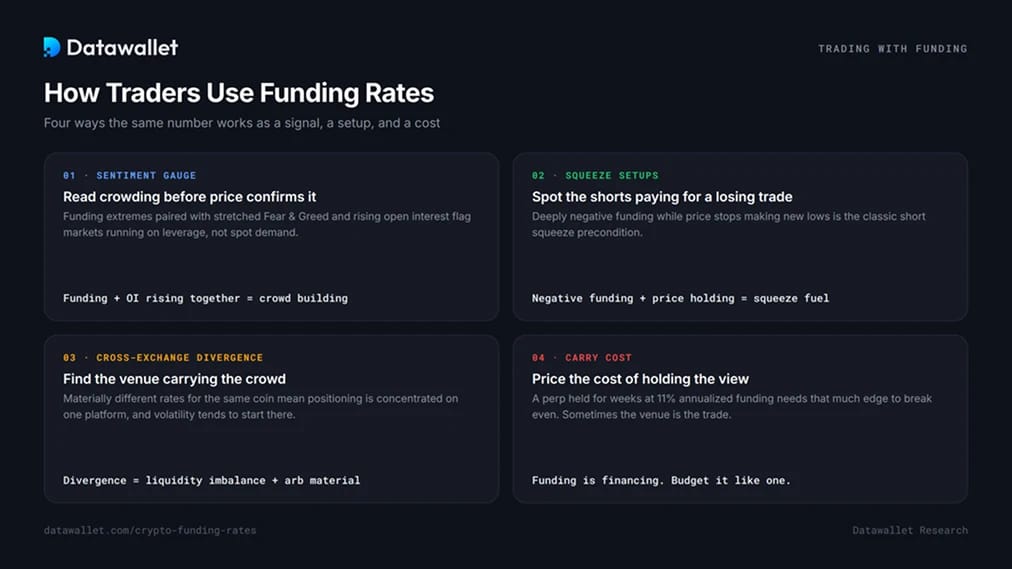Click 'Find the venue carrying the crowd' heading
The width and height of the screenshot is (1012, 569).
click(x=174, y=379)
